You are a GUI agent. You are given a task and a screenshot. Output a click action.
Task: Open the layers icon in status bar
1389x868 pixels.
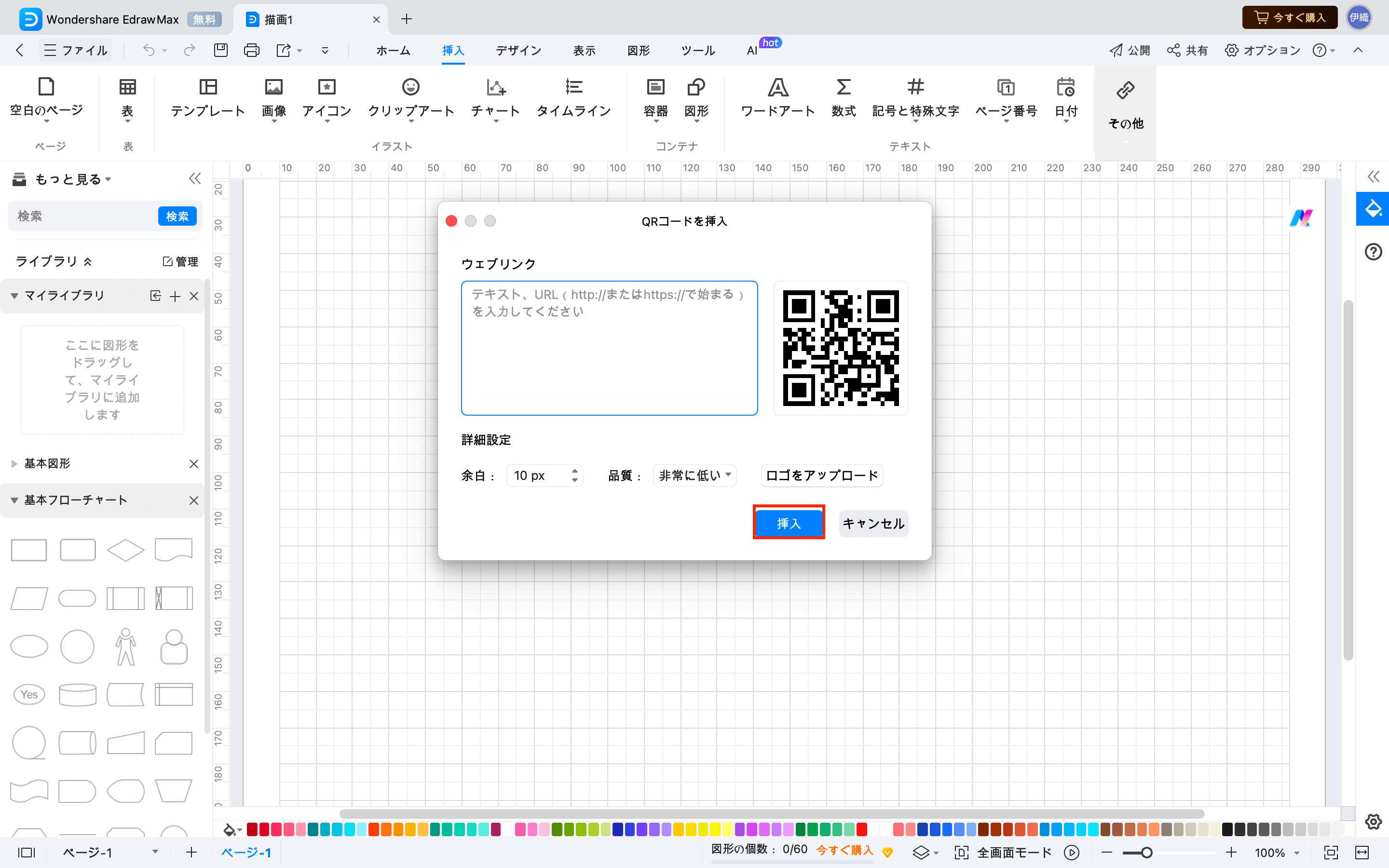921,853
